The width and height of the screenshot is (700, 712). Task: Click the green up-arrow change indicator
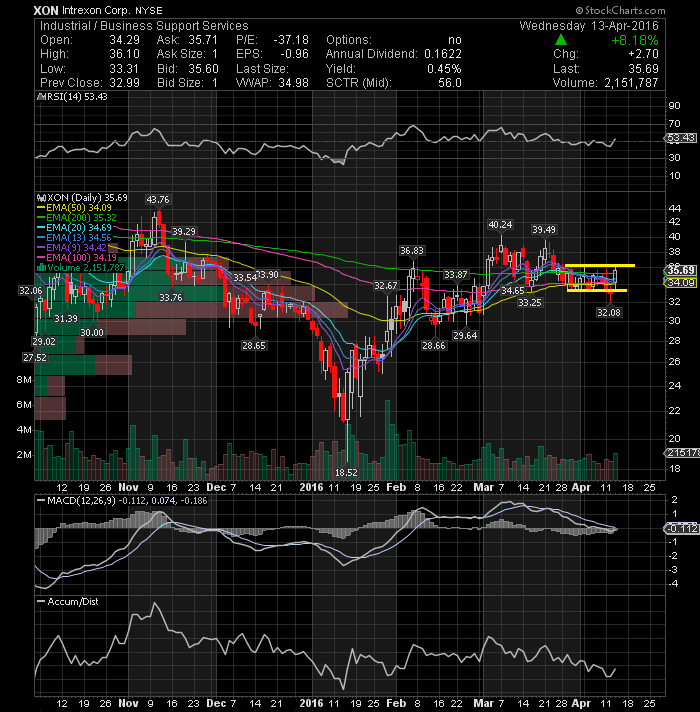click(561, 40)
